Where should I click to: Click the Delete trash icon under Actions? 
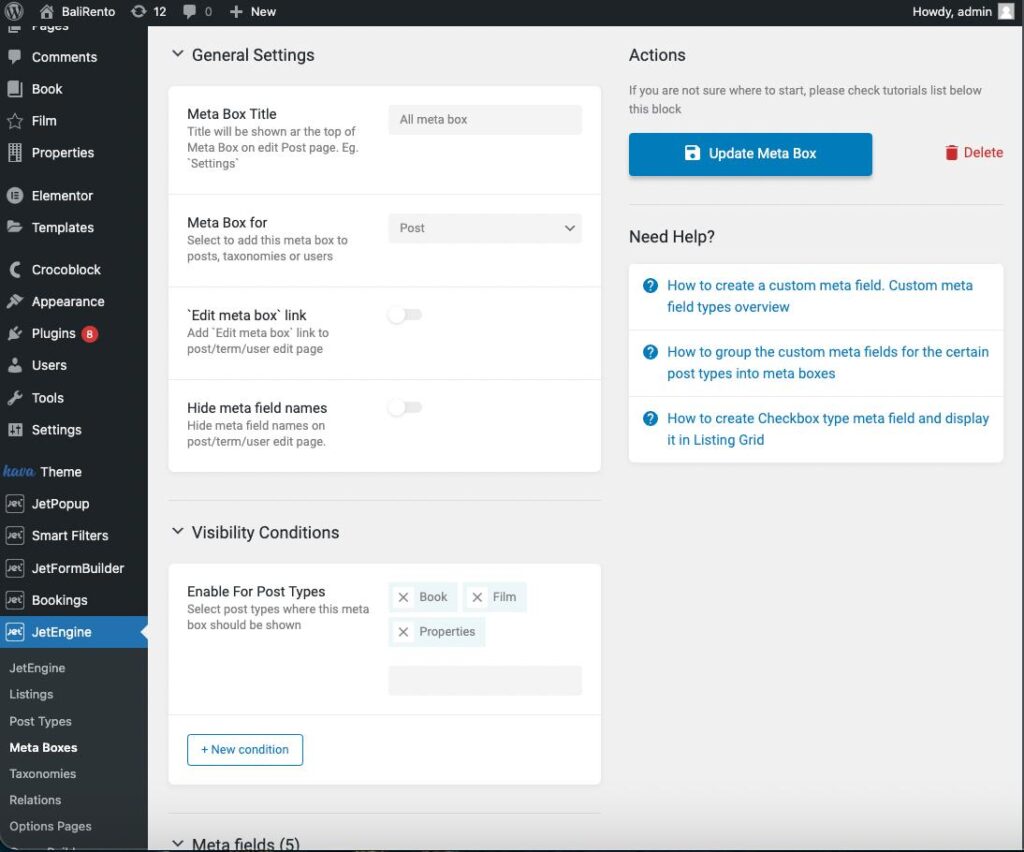point(950,152)
